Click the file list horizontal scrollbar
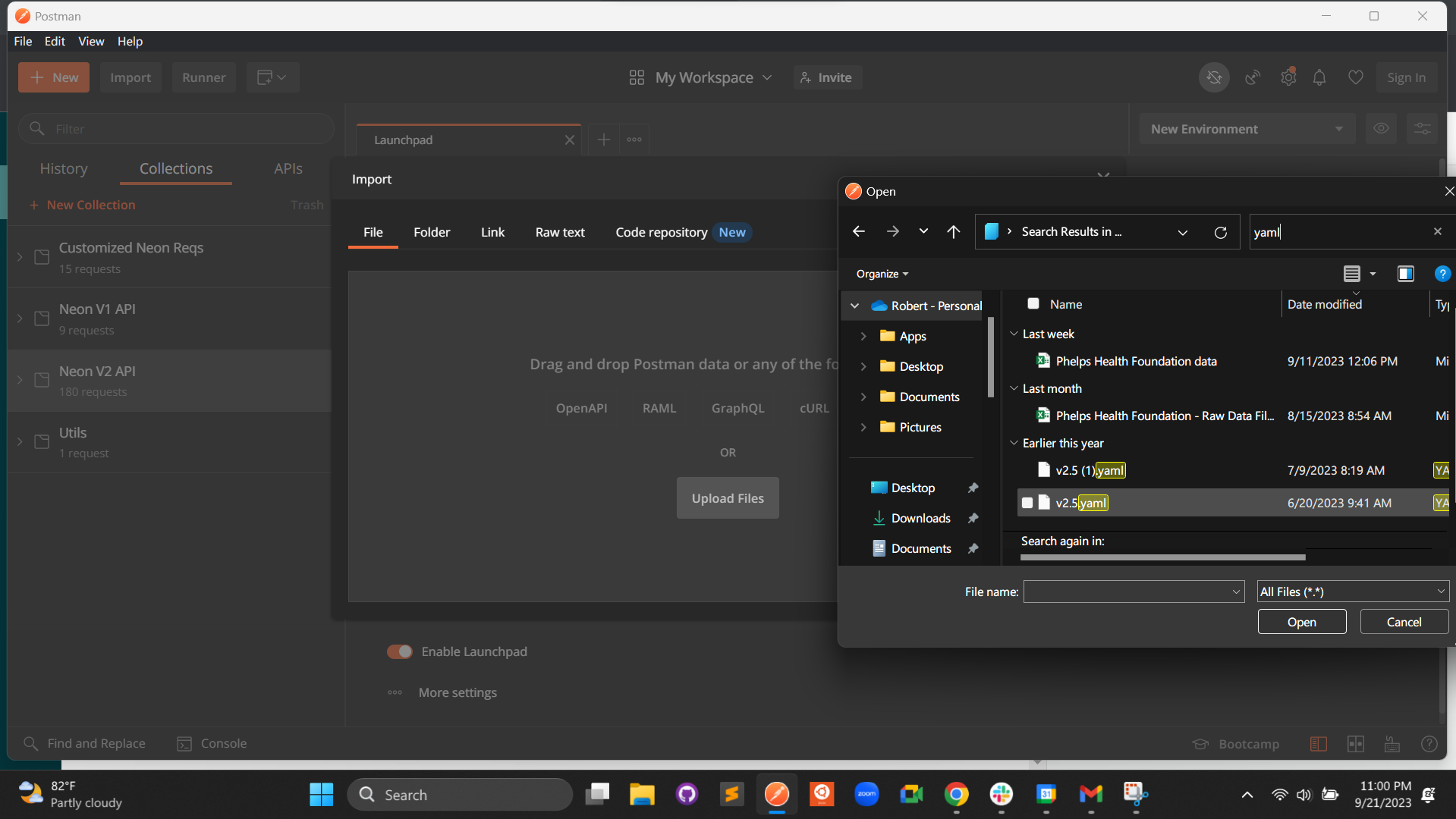The height and width of the screenshot is (819, 1456). [x=1163, y=557]
